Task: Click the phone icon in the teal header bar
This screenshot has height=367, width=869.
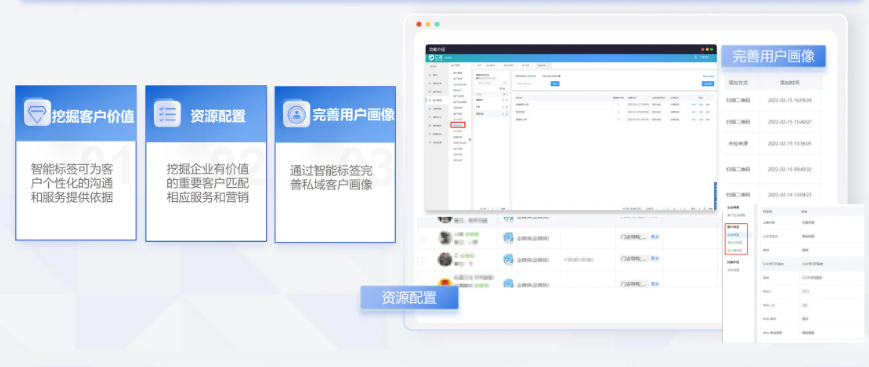Action: pyautogui.click(x=696, y=57)
